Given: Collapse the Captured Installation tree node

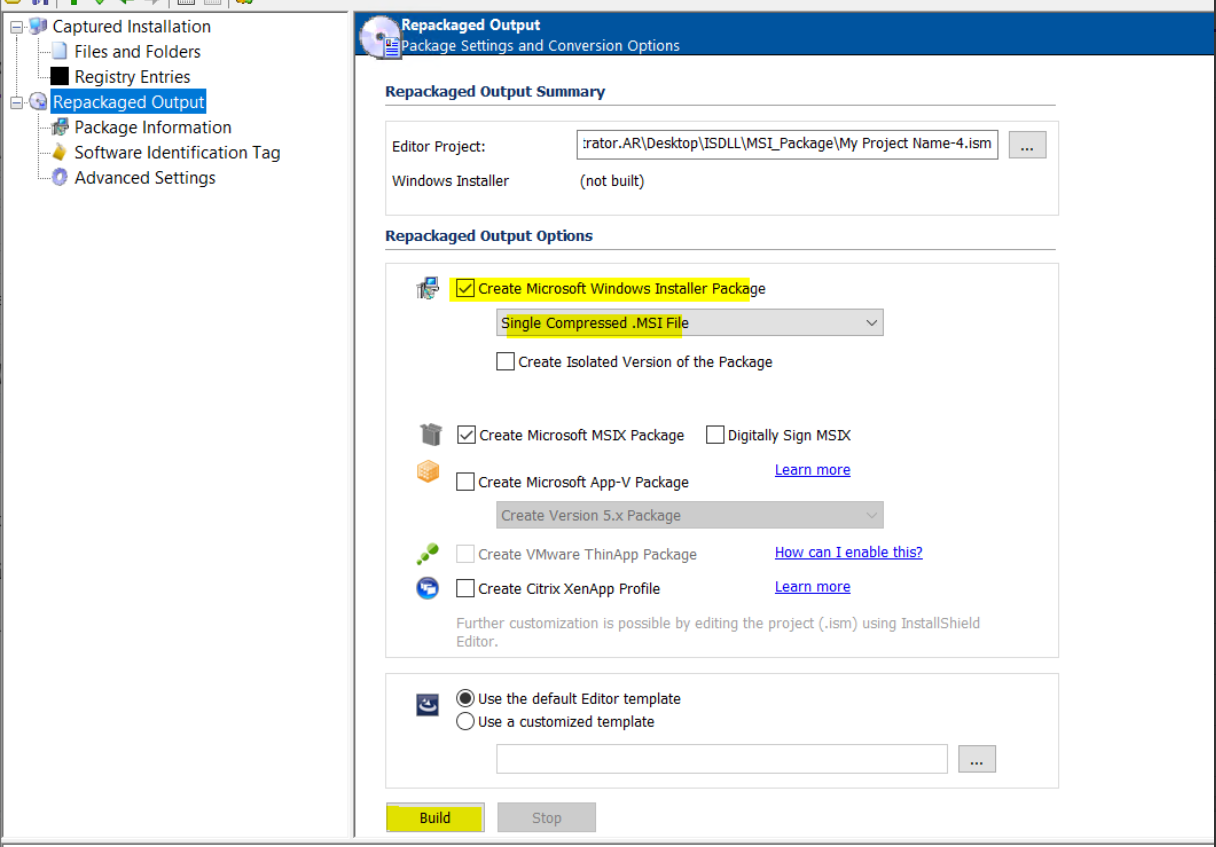Looking at the screenshot, I should click(16, 27).
